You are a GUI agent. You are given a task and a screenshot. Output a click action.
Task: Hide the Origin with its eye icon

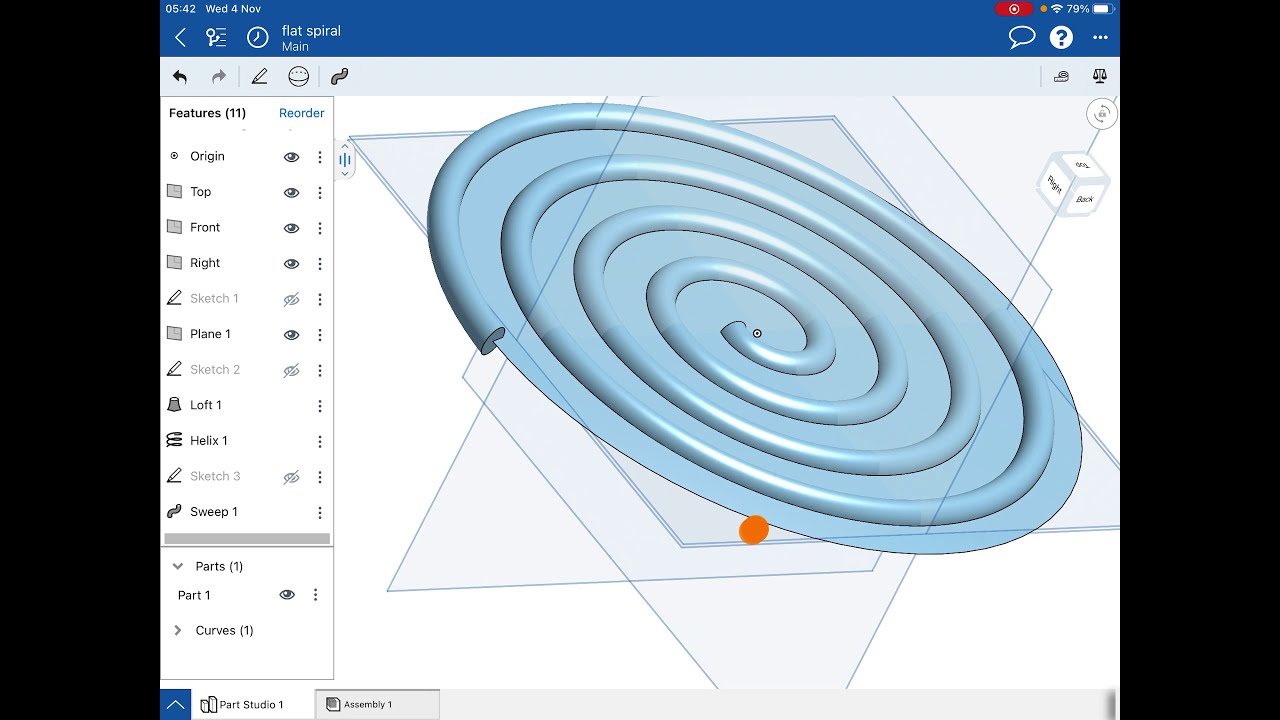(292, 157)
